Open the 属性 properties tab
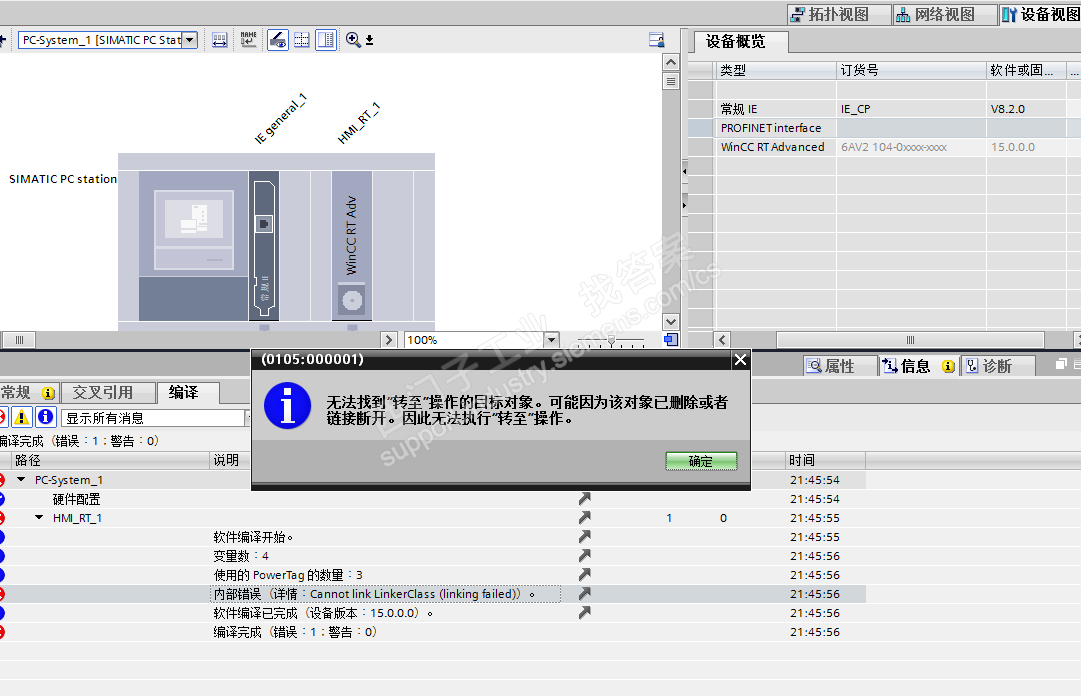The image size is (1081, 696). pyautogui.click(x=840, y=366)
